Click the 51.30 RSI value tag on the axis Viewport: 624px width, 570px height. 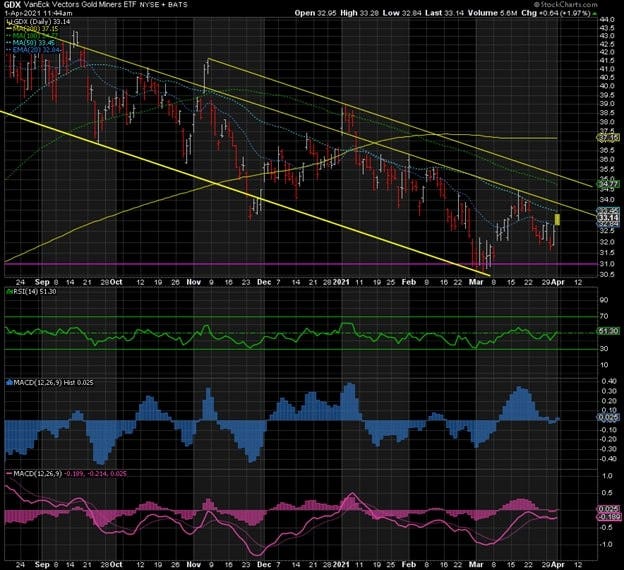point(608,331)
